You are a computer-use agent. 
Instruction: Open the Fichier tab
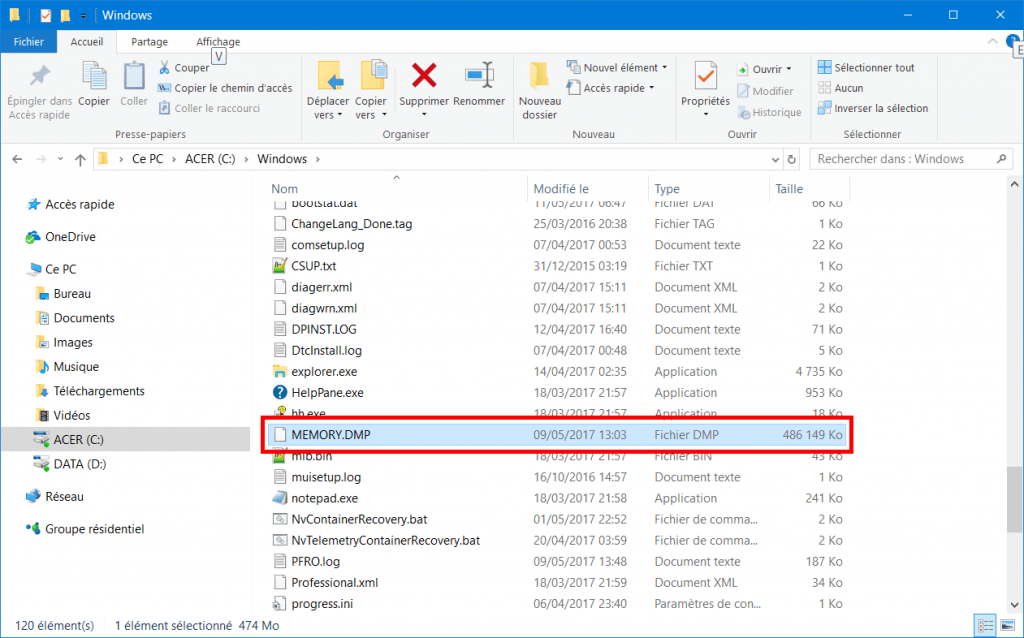pyautogui.click(x=29, y=41)
